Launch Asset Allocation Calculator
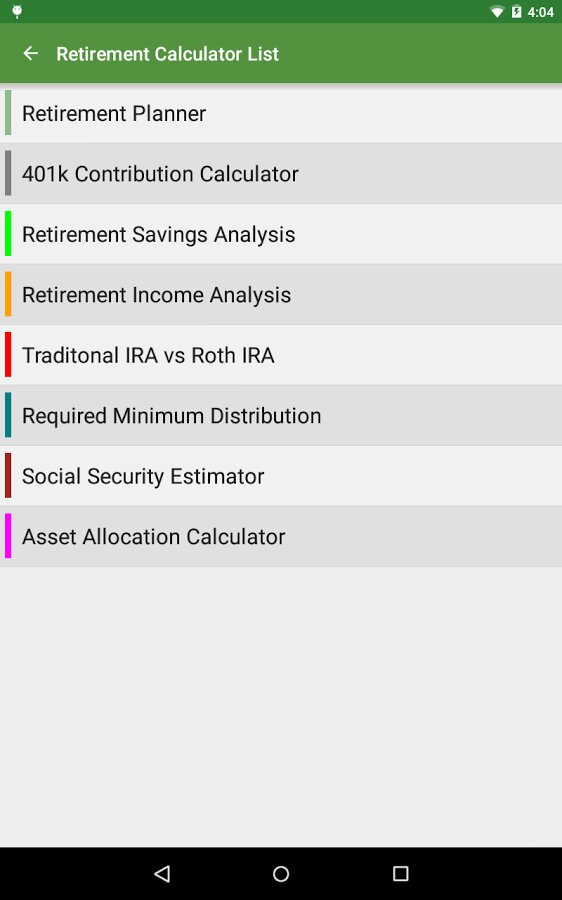562x900 pixels. [x=281, y=536]
